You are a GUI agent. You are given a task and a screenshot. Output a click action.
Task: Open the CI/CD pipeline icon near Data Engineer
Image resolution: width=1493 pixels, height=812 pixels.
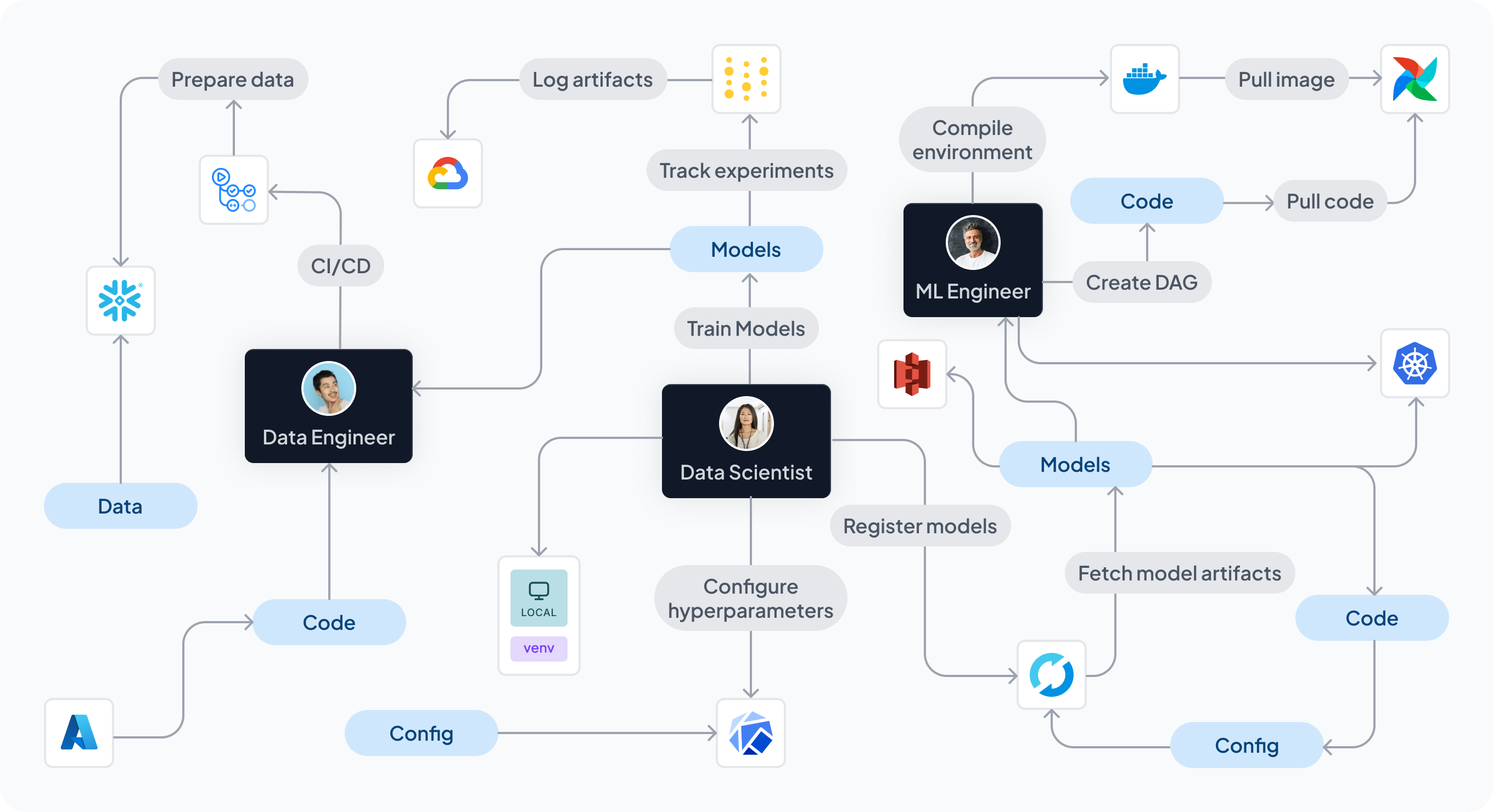[234, 190]
